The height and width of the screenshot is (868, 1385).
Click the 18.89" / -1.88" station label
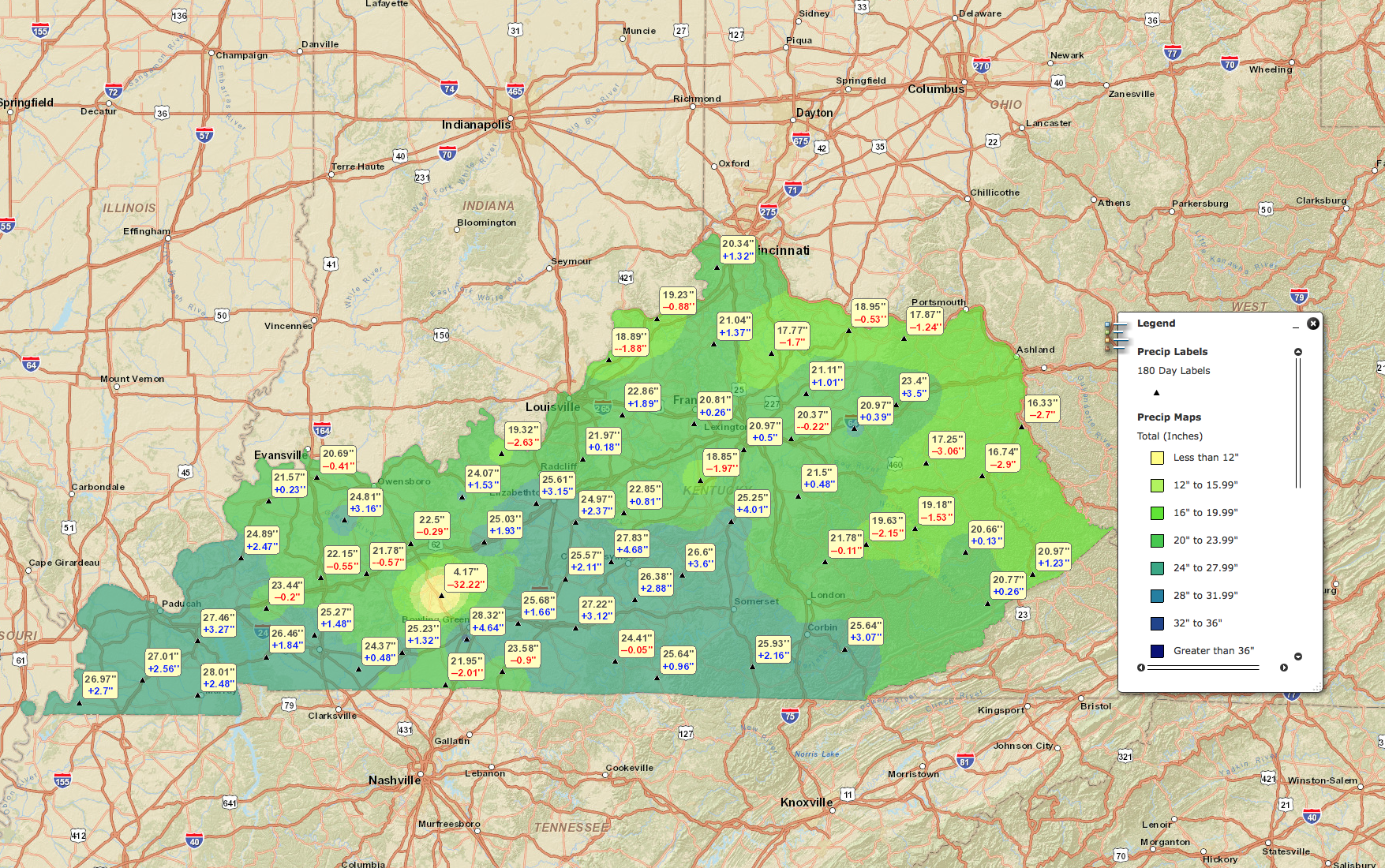(x=631, y=342)
